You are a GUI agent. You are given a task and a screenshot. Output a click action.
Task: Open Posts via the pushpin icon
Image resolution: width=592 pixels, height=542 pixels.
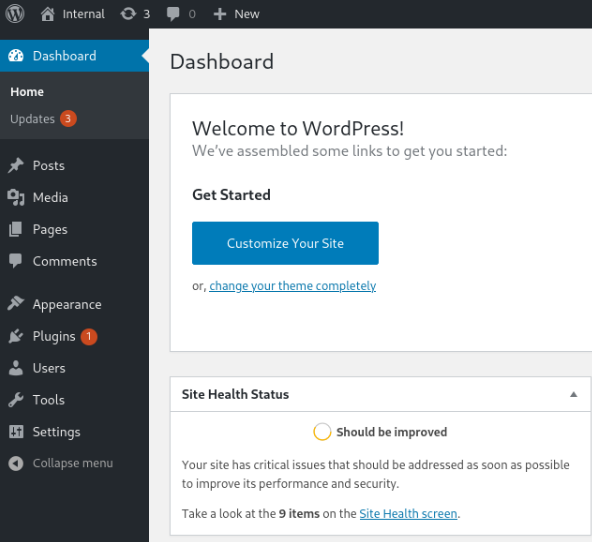click(16, 165)
